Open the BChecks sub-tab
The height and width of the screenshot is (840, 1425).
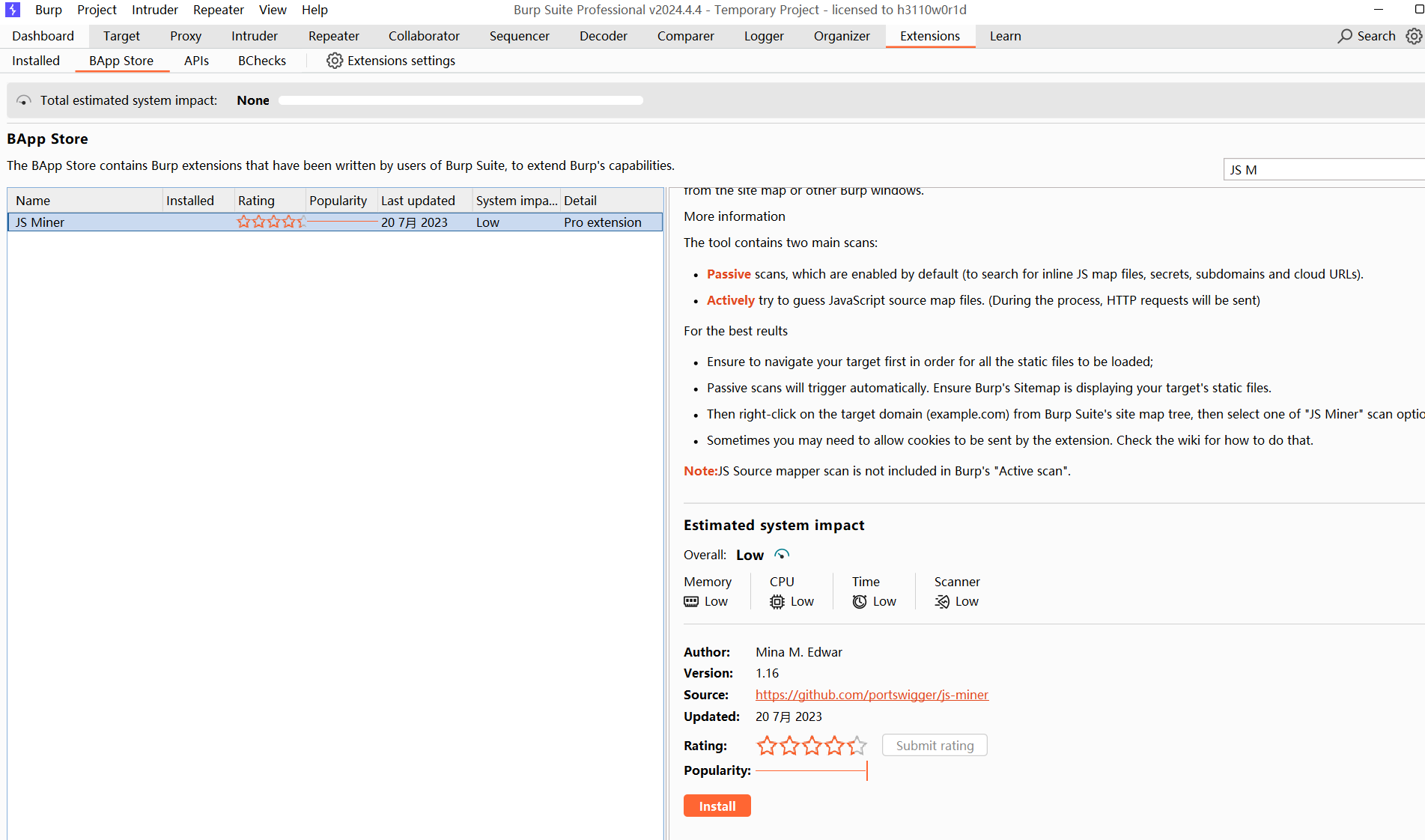click(262, 61)
